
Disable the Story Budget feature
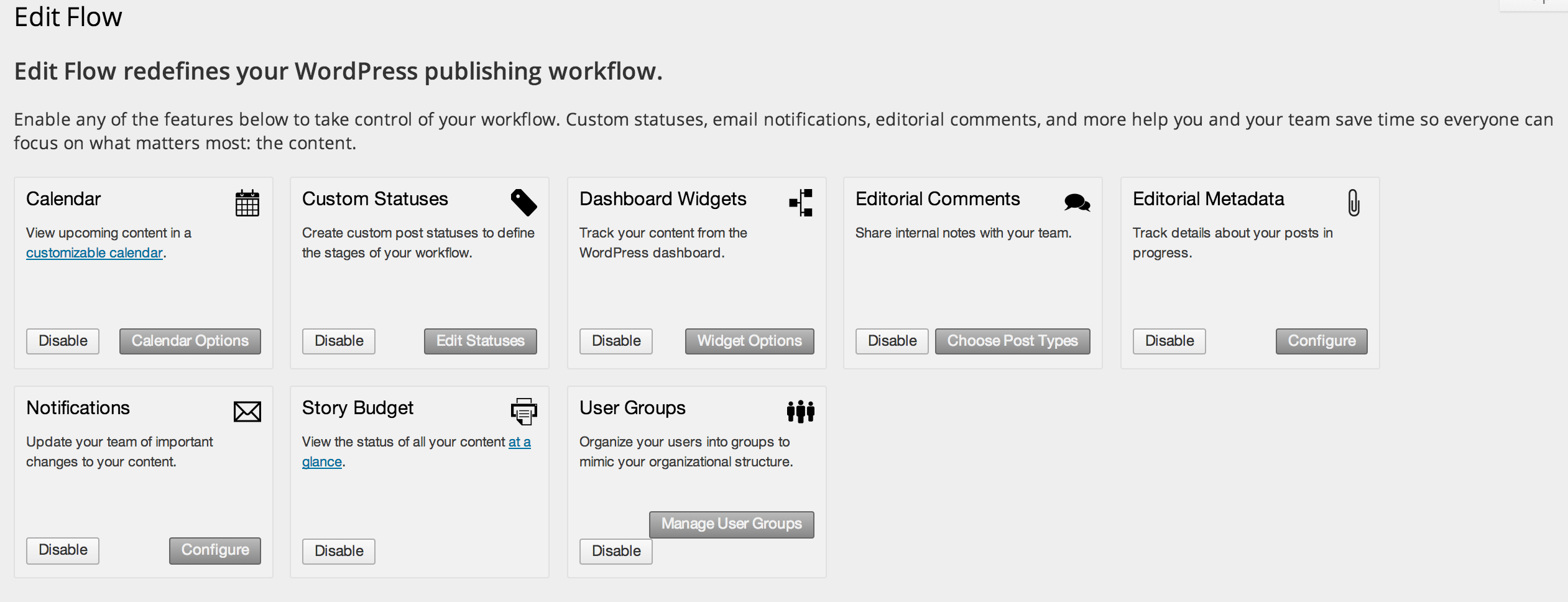pos(338,550)
